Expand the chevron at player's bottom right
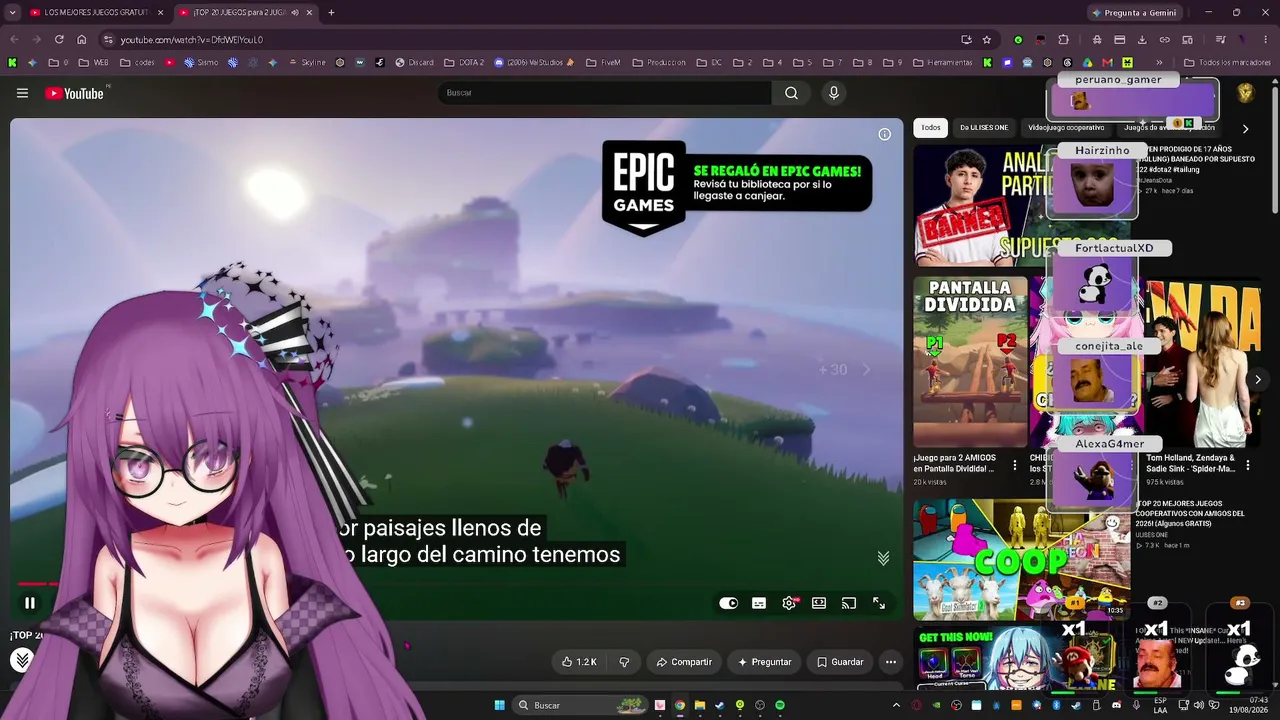Viewport: 1280px width, 720px height. [x=883, y=558]
